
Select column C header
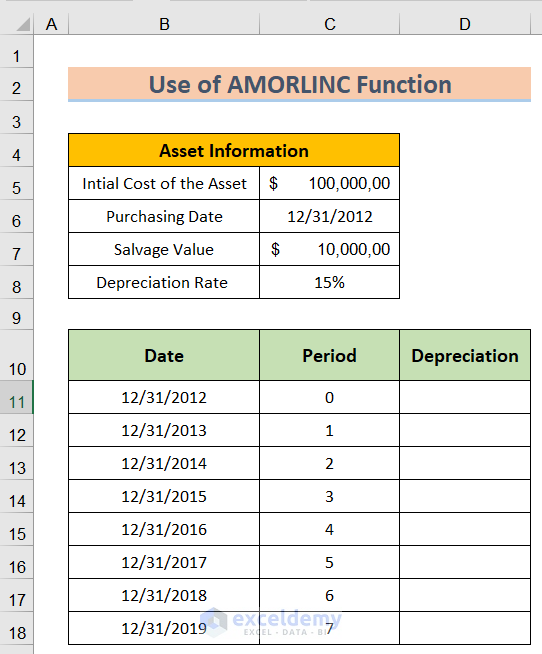tap(330, 24)
